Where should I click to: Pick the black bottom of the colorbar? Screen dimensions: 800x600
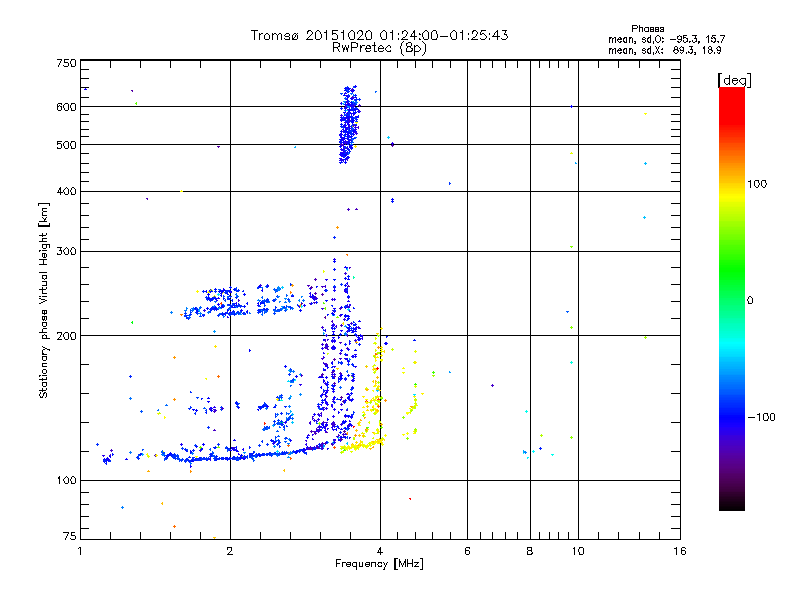coord(732,504)
